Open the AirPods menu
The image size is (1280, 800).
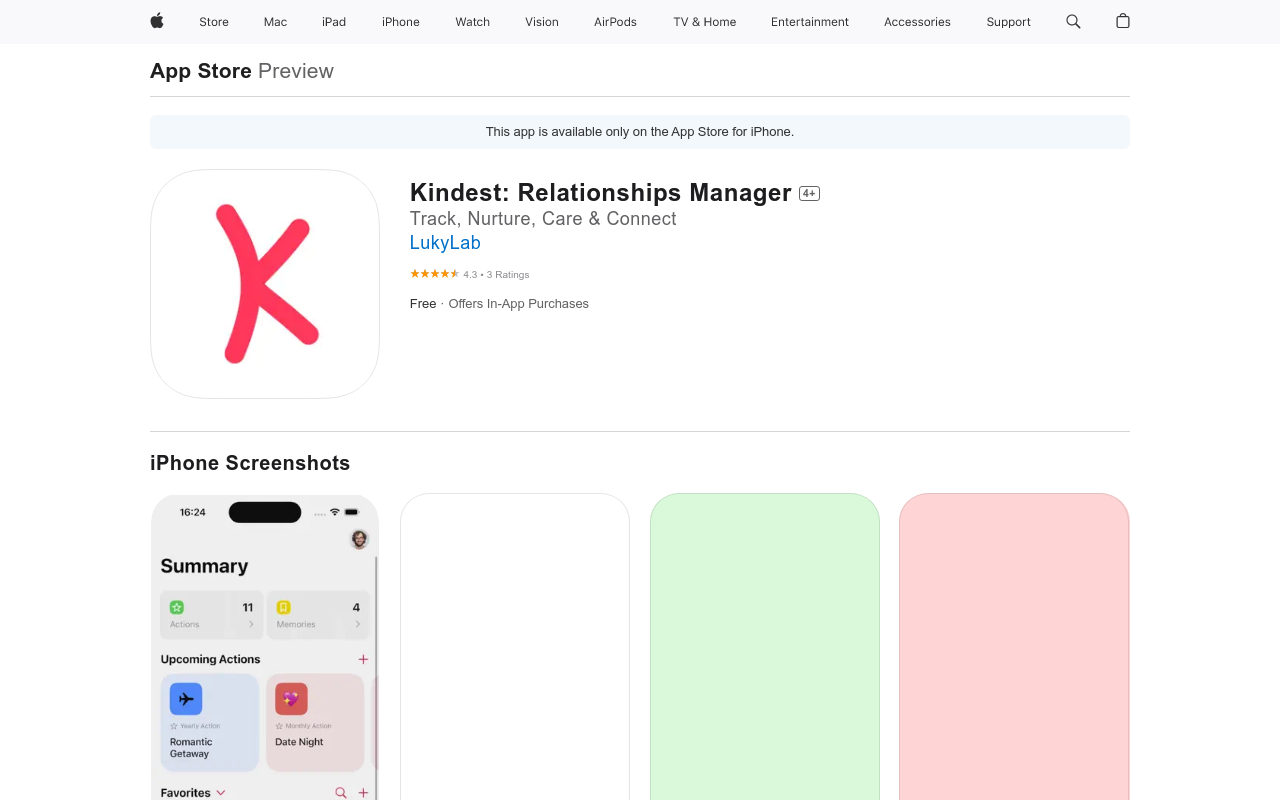click(x=615, y=22)
